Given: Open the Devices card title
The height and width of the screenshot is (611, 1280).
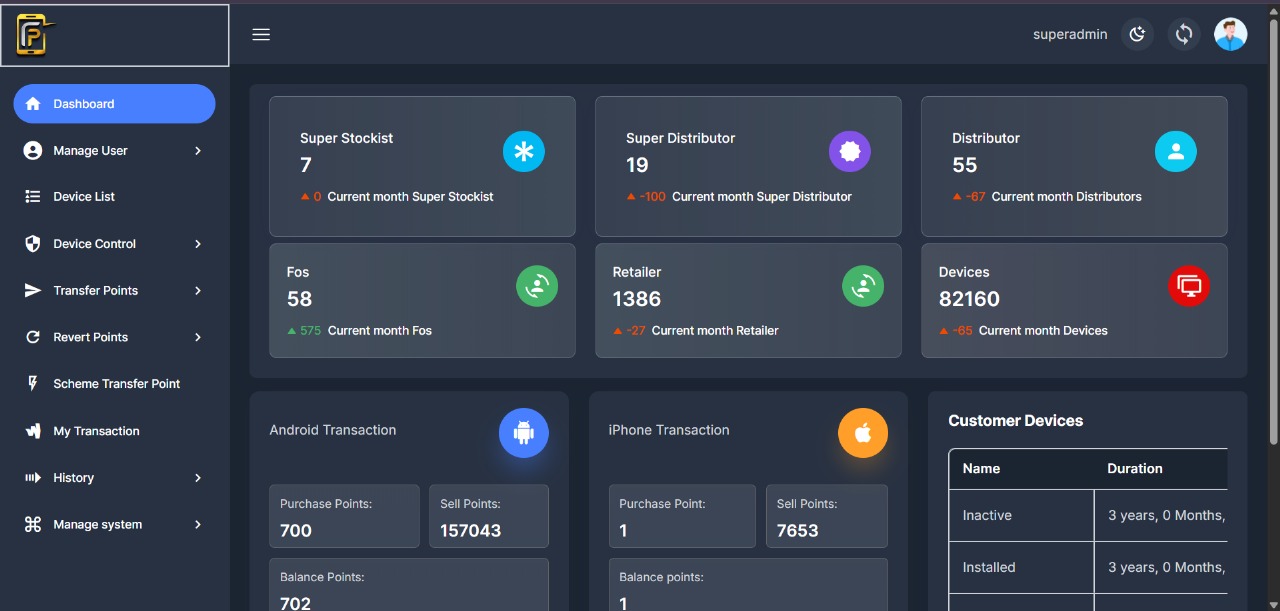Looking at the screenshot, I should tap(964, 272).
